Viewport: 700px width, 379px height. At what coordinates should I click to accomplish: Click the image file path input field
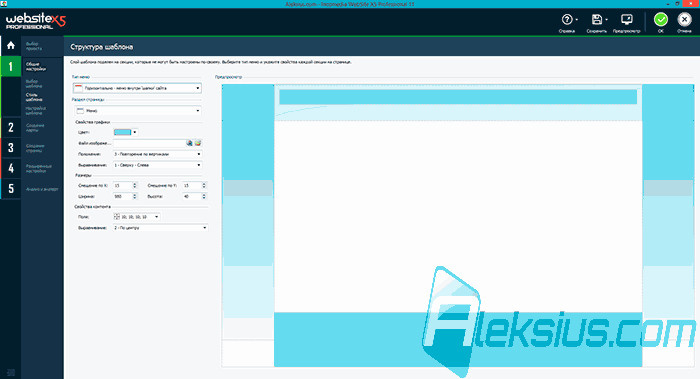[149, 143]
